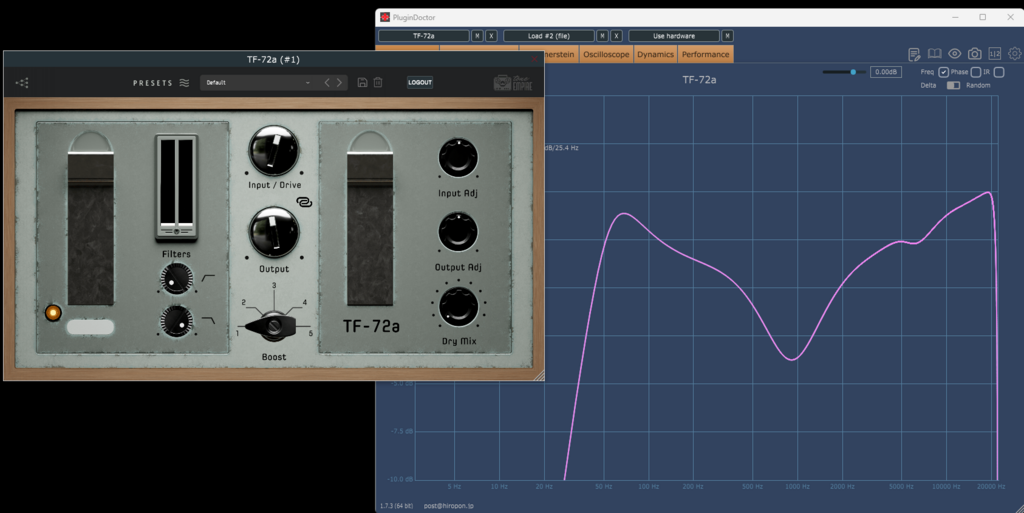Close the TF-72a (#1) plugin window
The height and width of the screenshot is (513, 1024).
(534, 59)
